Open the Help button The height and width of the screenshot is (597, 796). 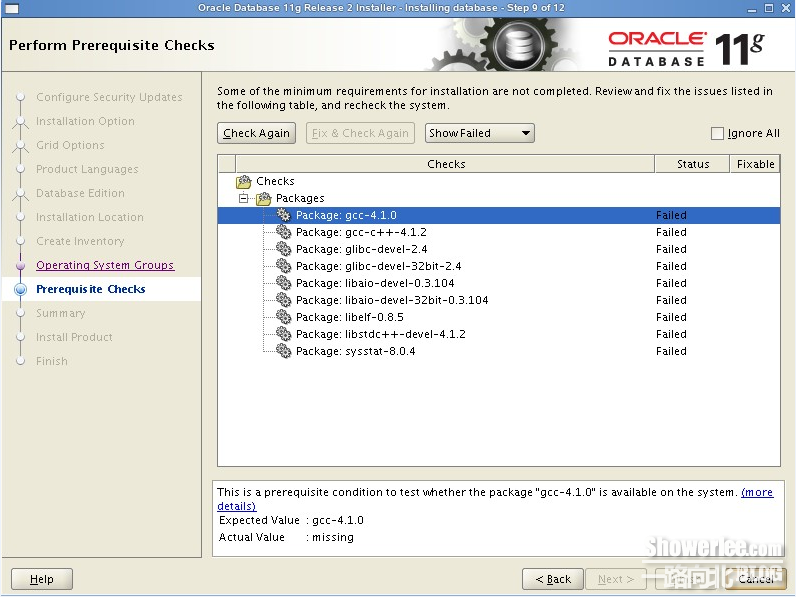tap(42, 579)
